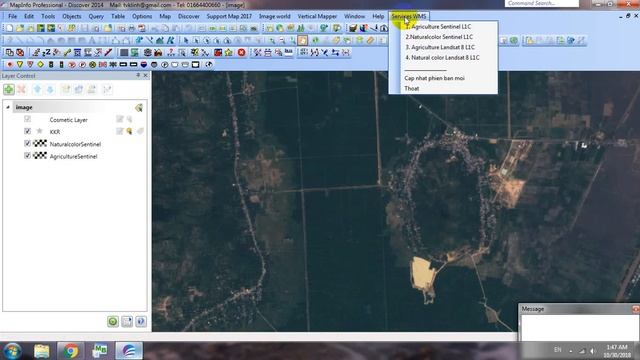Viewport: 640px width, 360px height.
Task: Click the red circle X toolbar icon
Action: 242,52
